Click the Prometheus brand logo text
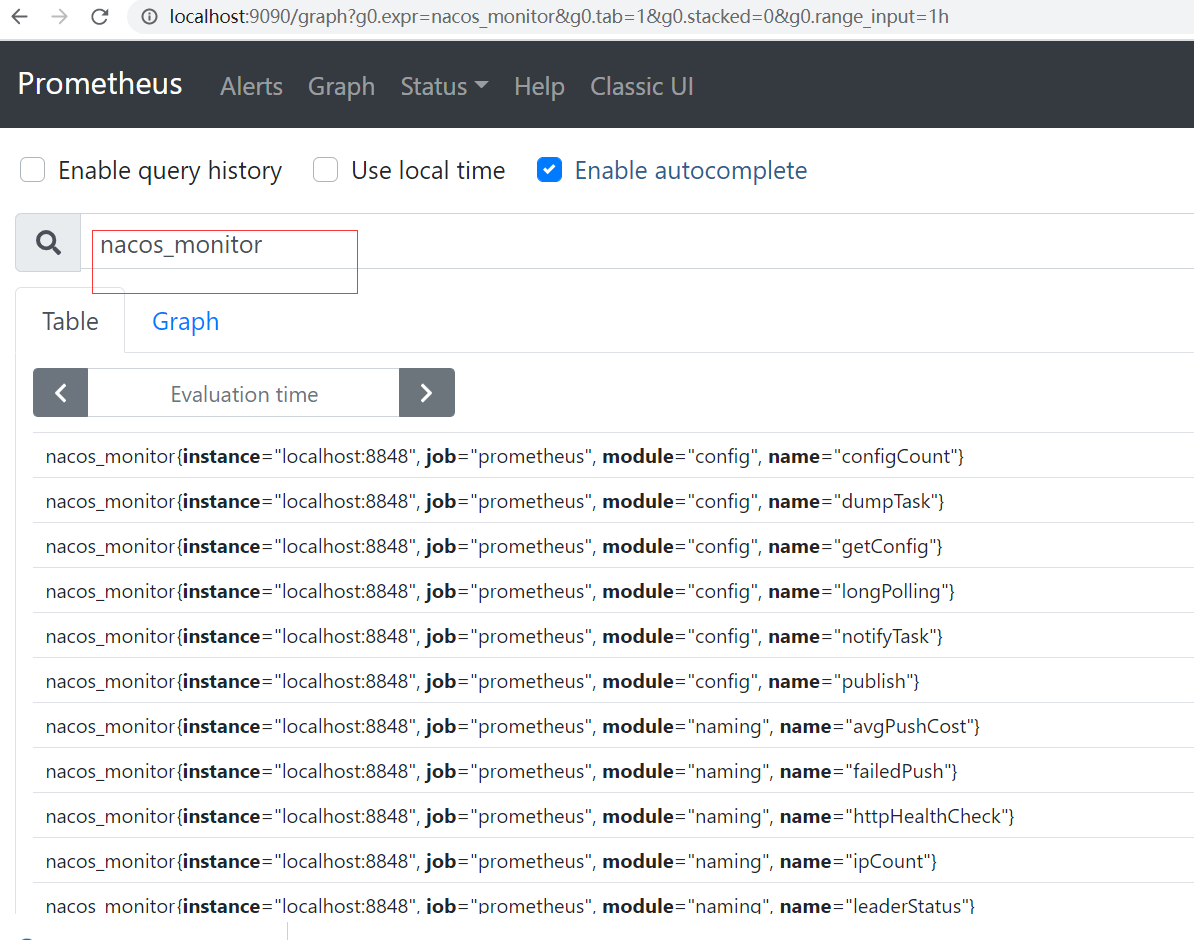The width and height of the screenshot is (1194, 940). pos(100,84)
